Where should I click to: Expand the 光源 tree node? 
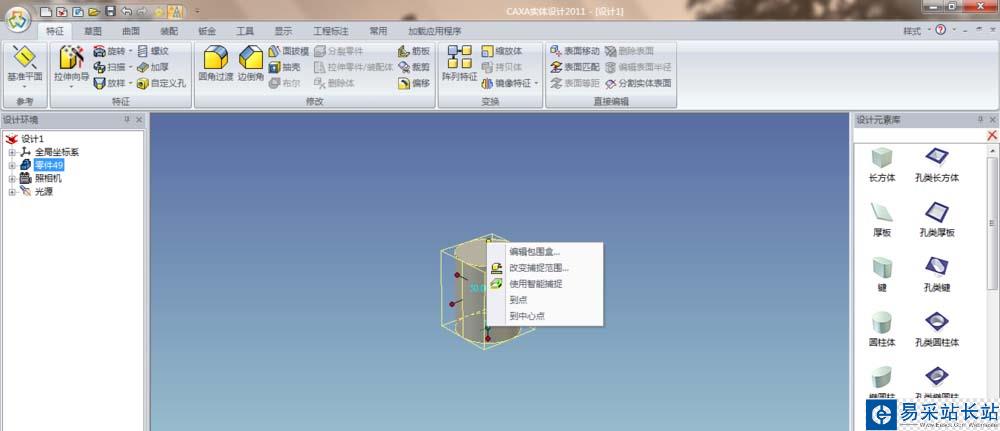point(11,192)
